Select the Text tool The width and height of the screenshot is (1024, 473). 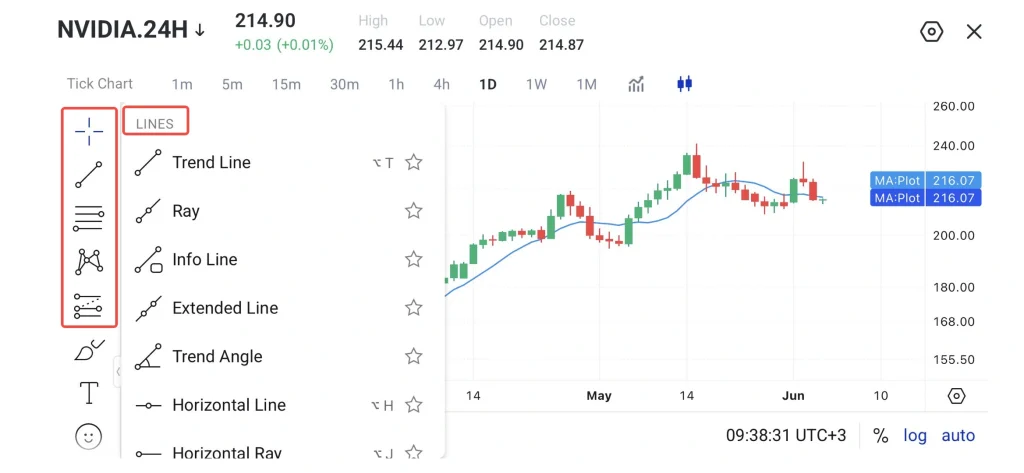click(x=89, y=393)
